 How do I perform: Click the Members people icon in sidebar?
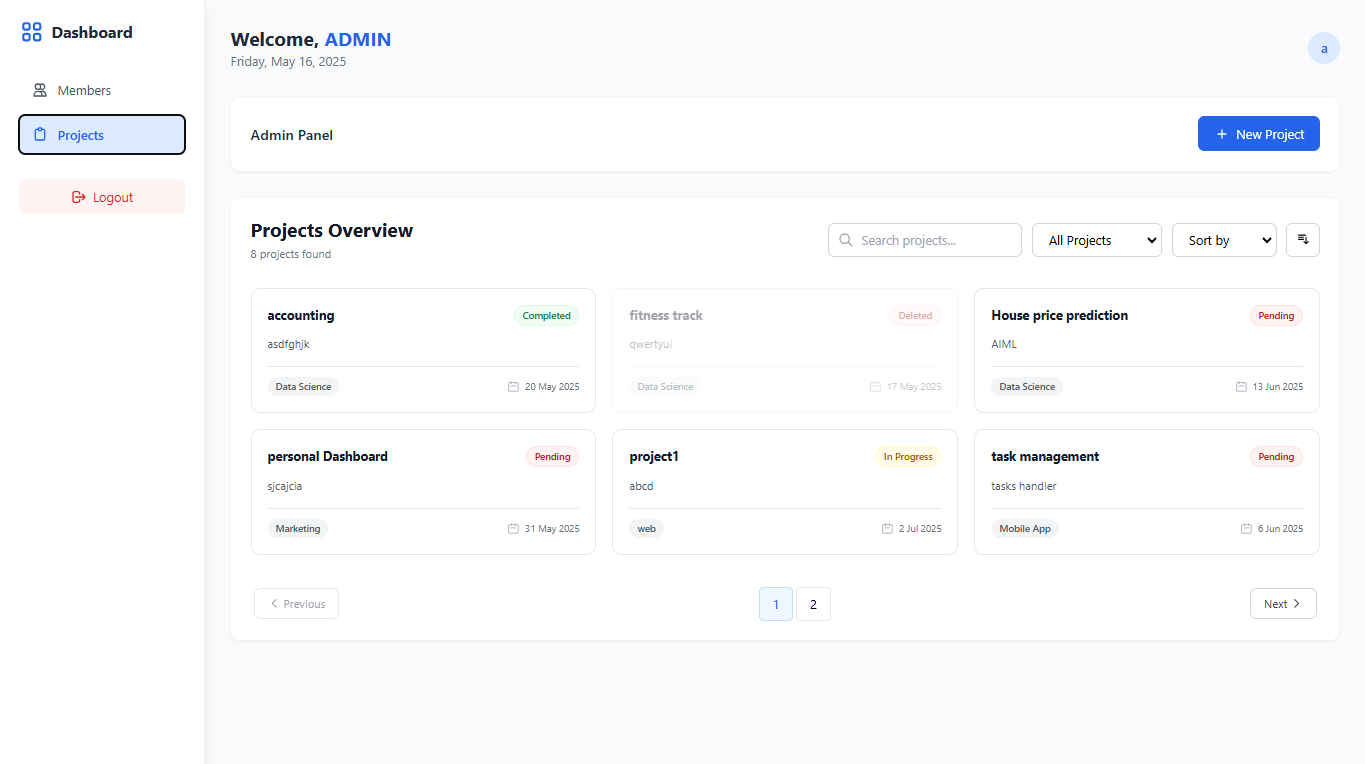tap(40, 90)
